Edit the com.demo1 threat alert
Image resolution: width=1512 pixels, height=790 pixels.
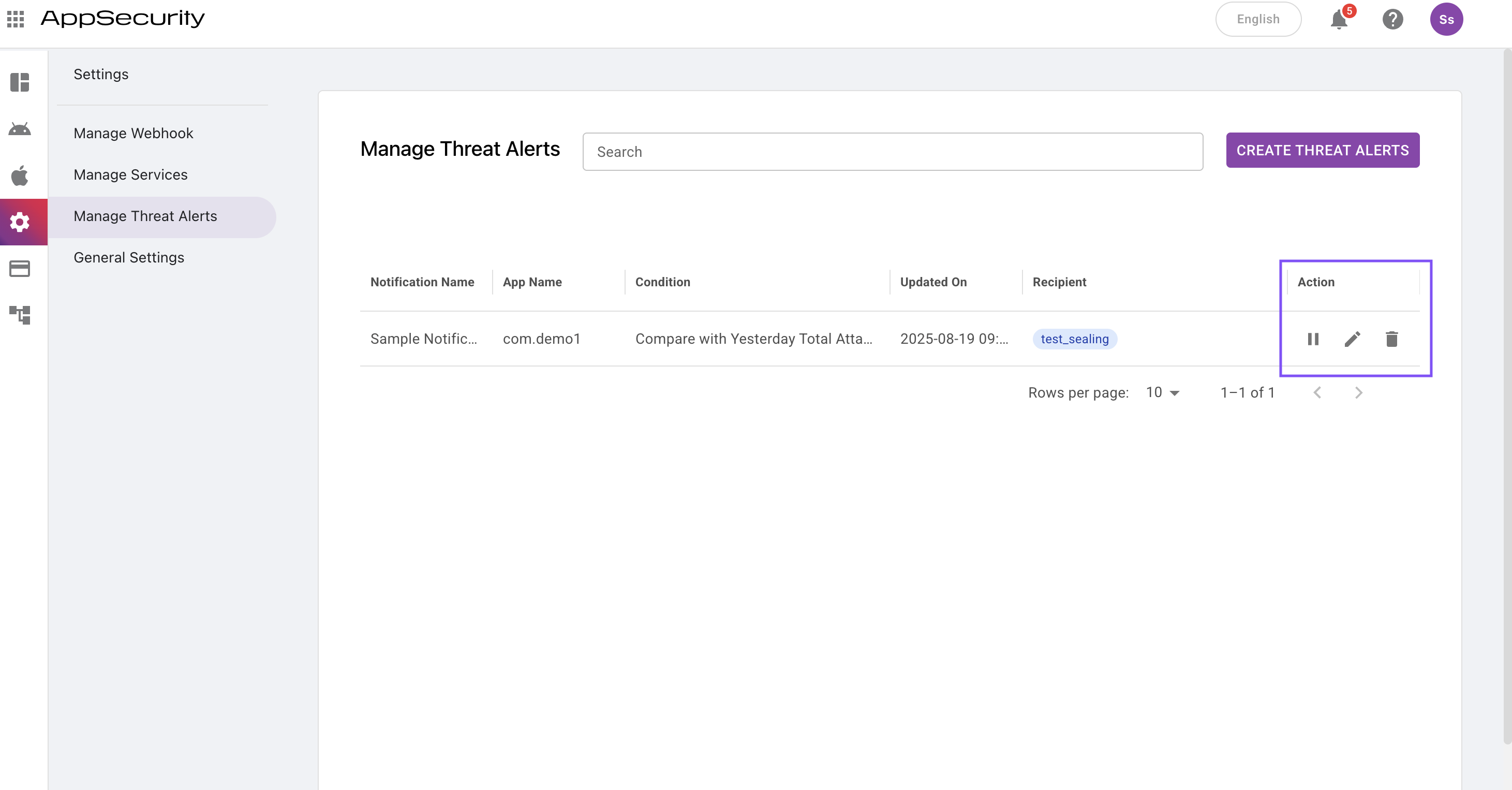tap(1352, 339)
